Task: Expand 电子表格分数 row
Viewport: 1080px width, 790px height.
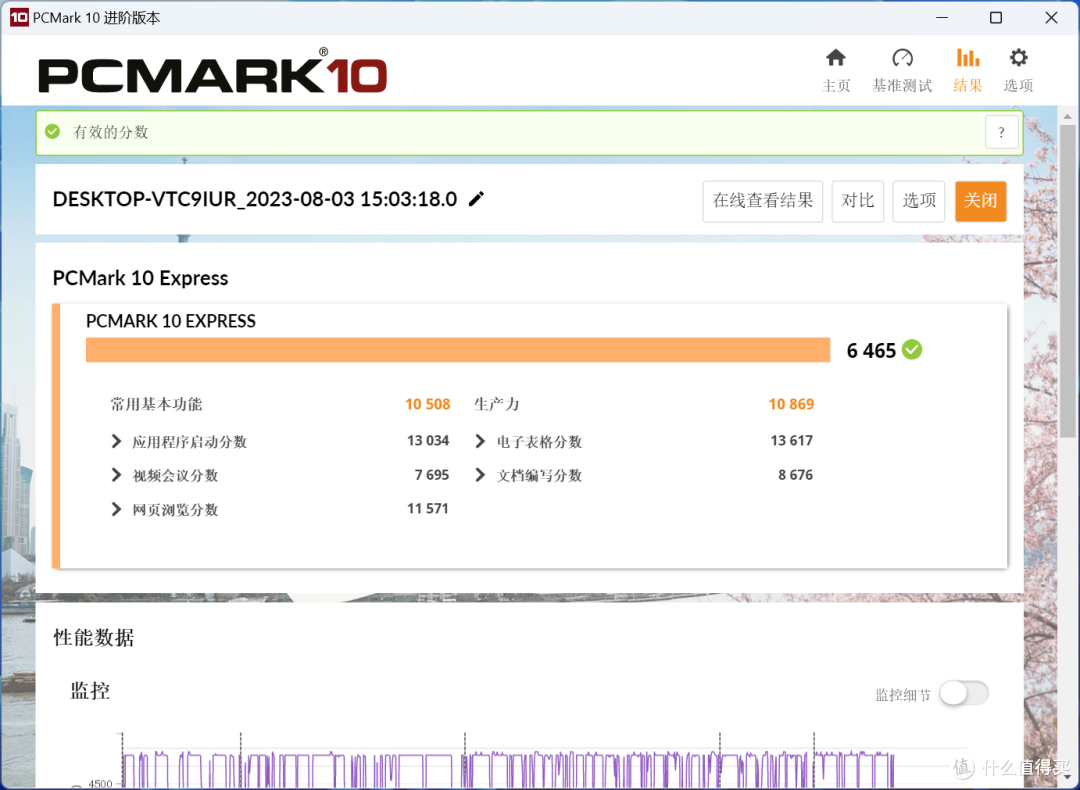Action: (480, 441)
